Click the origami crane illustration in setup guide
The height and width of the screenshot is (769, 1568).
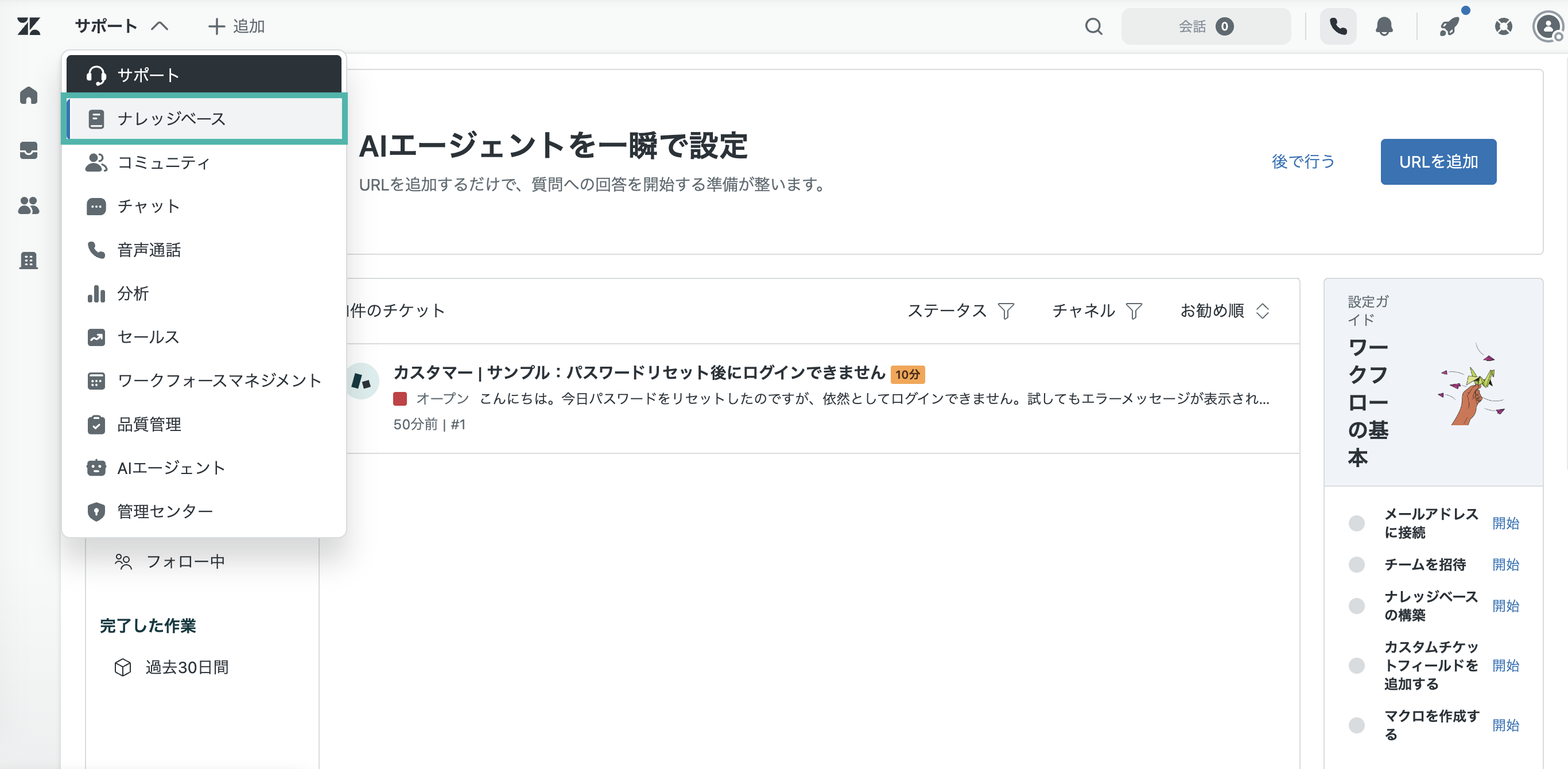click(x=1472, y=385)
